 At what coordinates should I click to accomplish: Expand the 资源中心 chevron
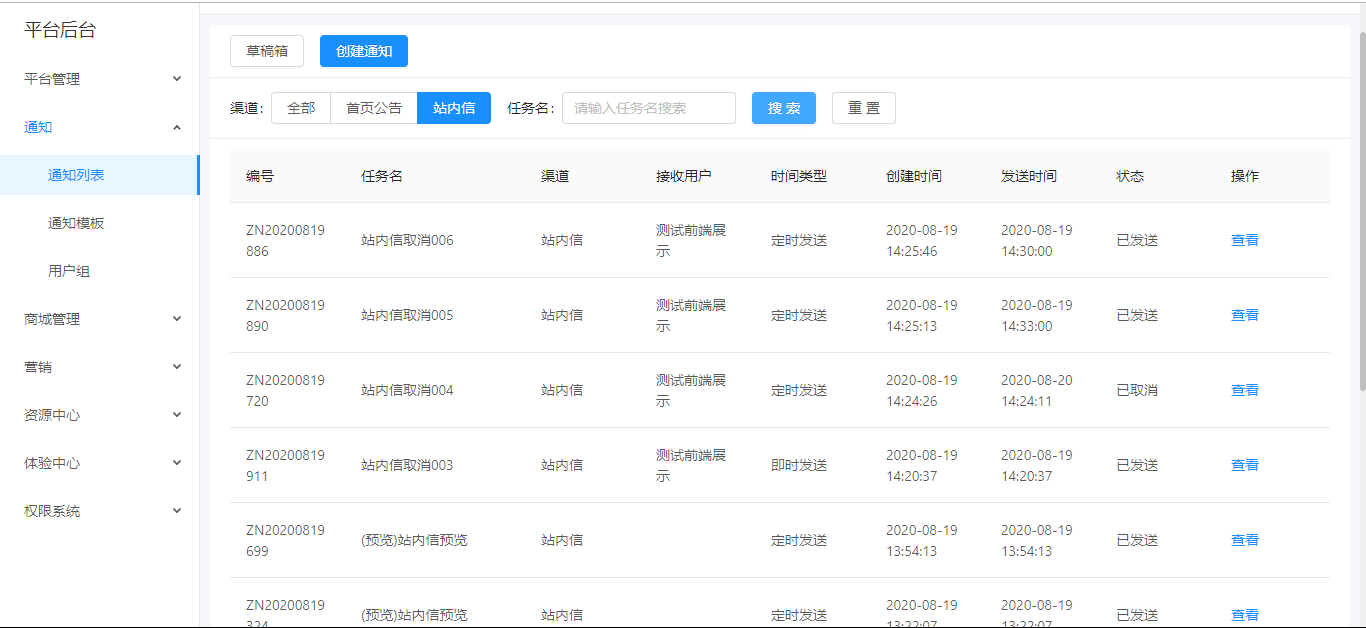pyautogui.click(x=177, y=415)
